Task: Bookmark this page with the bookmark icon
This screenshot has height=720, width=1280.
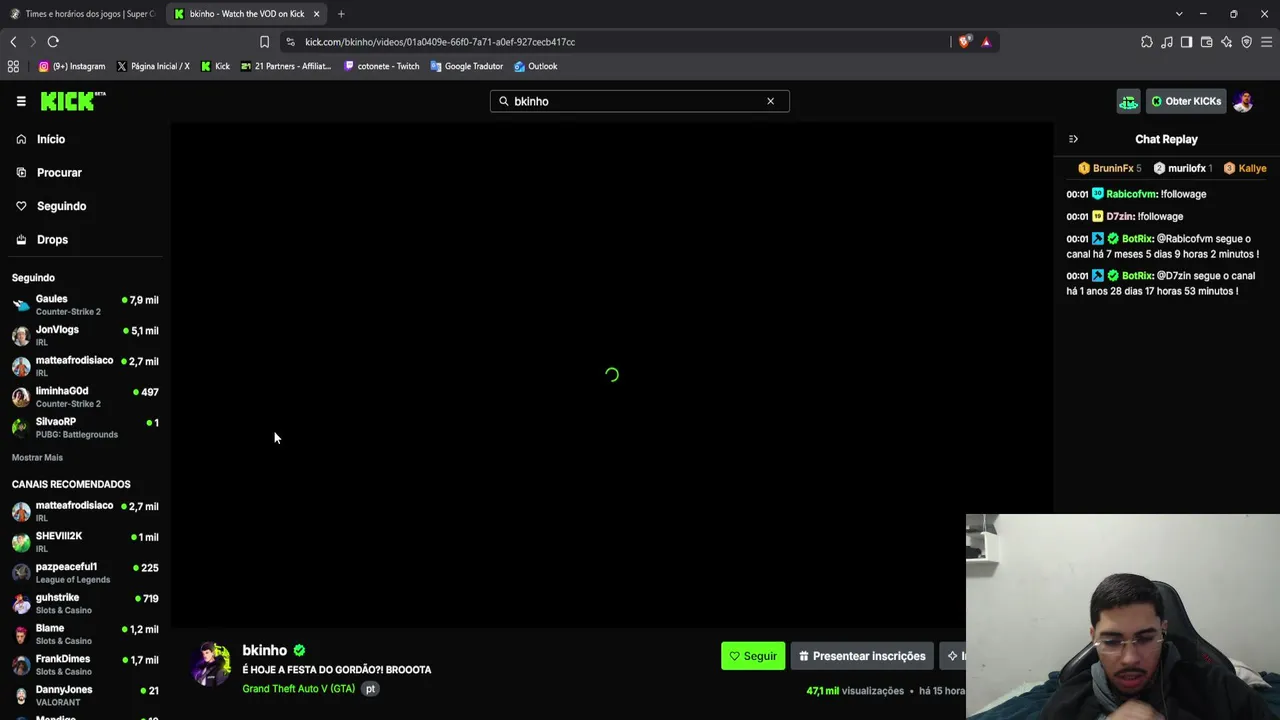Action: click(x=264, y=42)
